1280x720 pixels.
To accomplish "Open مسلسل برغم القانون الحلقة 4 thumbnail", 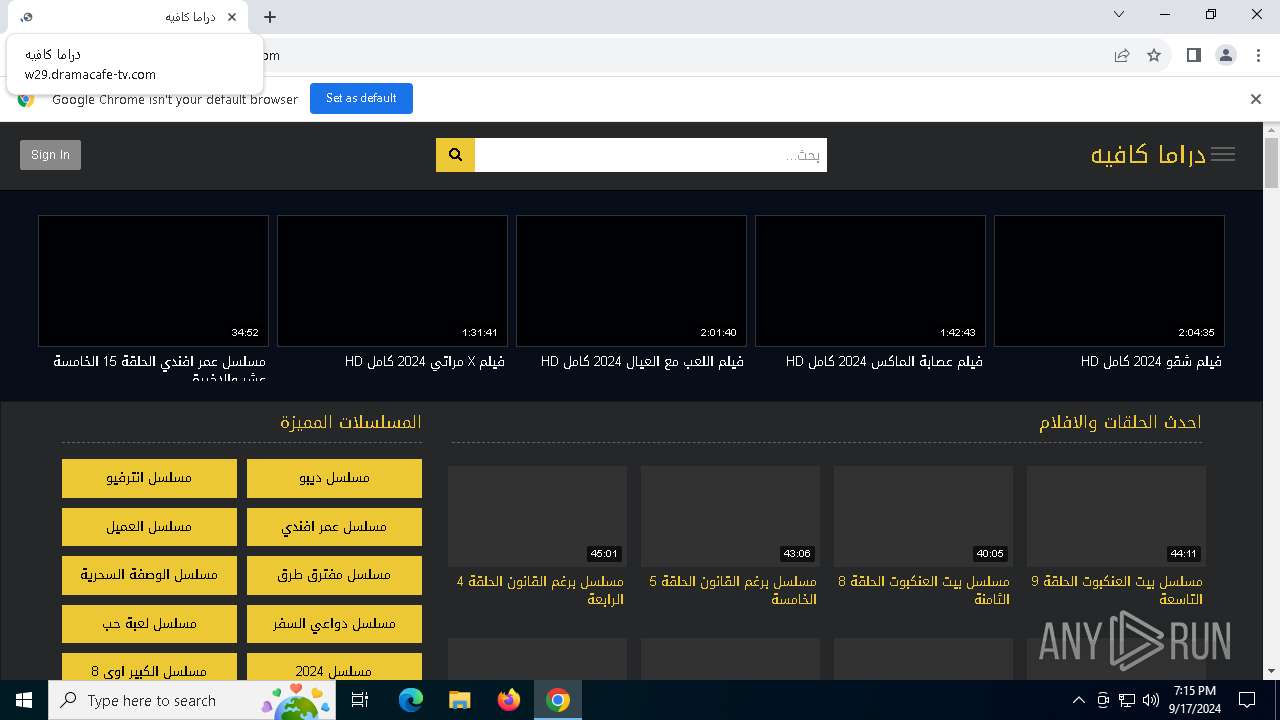I will click(x=537, y=516).
